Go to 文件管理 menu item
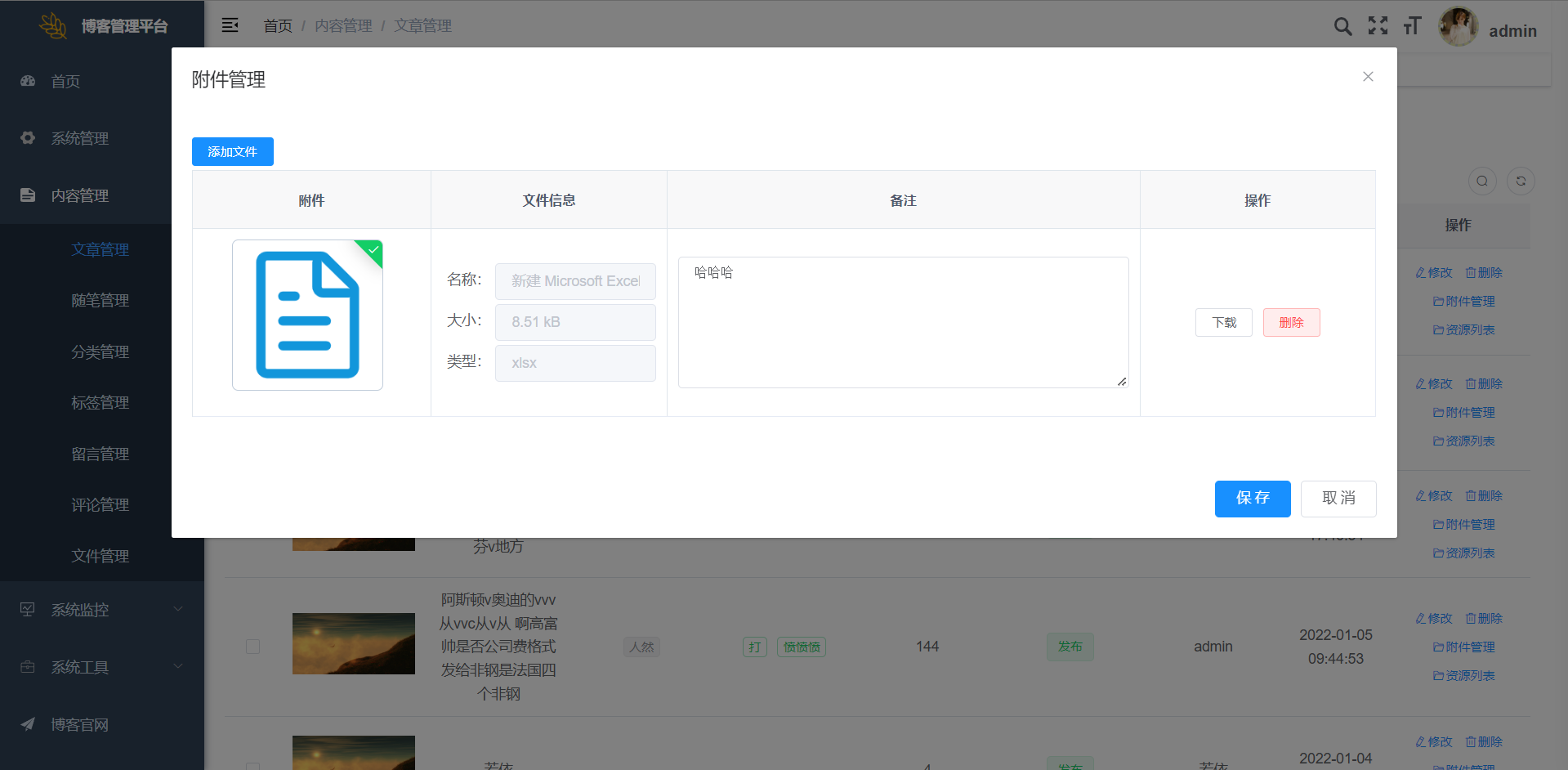 100,556
